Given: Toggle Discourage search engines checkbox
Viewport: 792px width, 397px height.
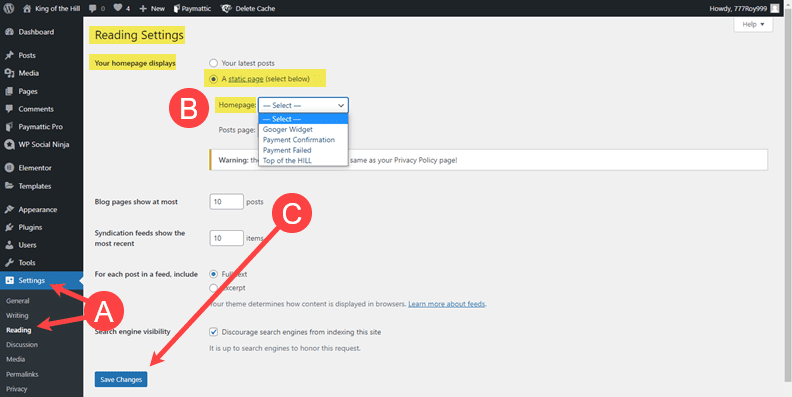Looking at the screenshot, I should coord(214,332).
